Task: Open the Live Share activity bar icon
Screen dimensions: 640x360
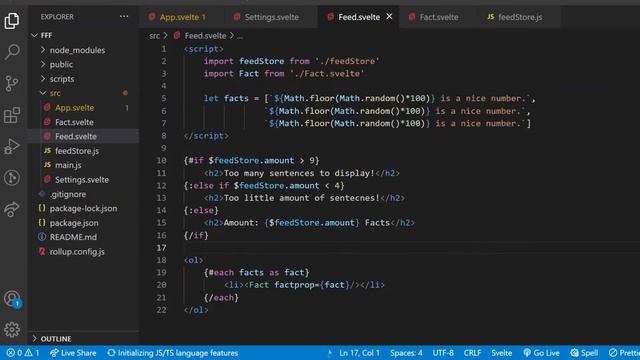Action: [x=11, y=209]
